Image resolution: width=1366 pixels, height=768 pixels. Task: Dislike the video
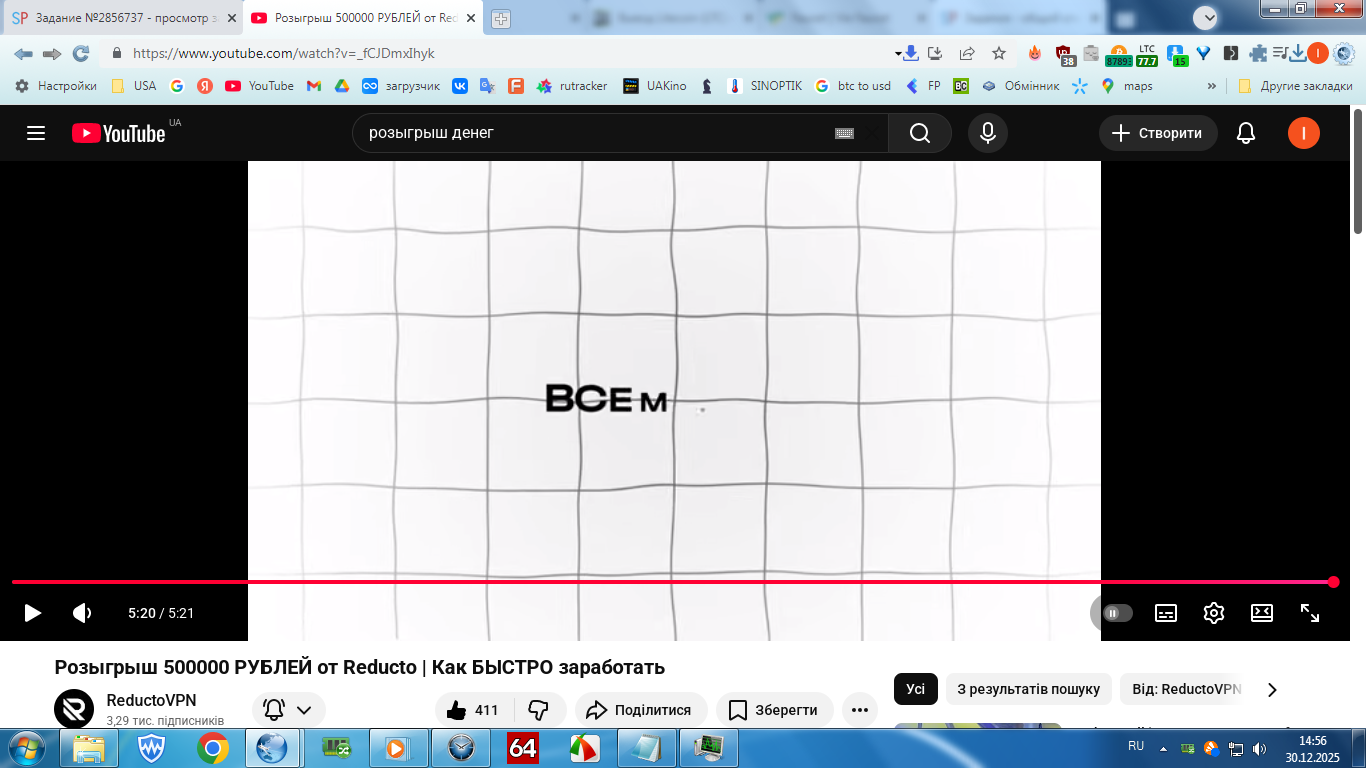click(x=539, y=710)
